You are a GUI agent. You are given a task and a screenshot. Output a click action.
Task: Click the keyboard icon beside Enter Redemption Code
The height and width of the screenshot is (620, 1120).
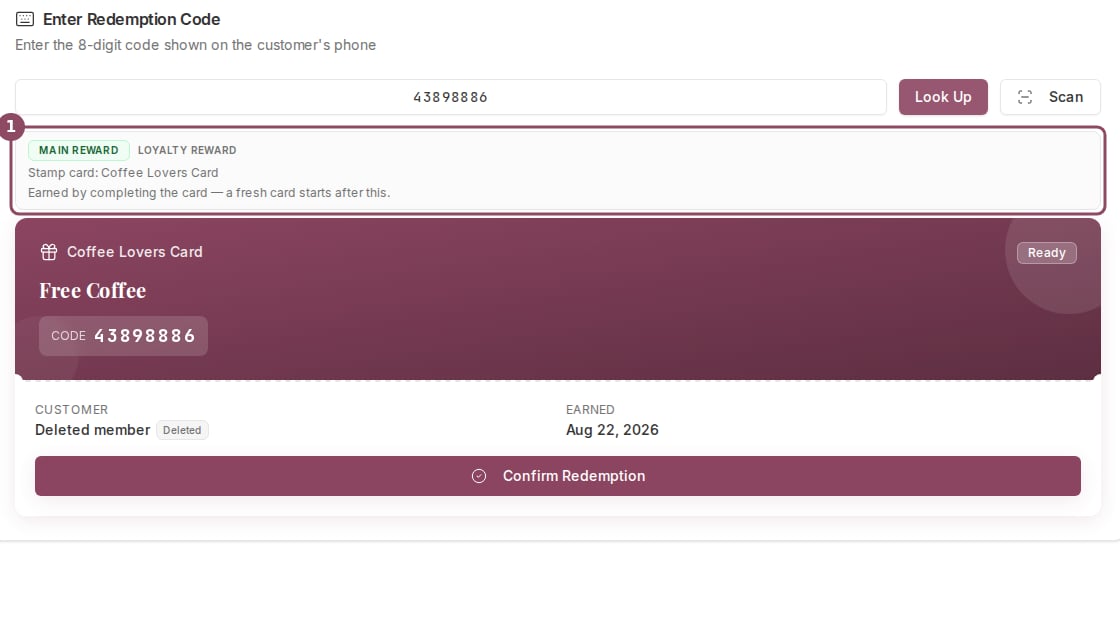[x=24, y=19]
